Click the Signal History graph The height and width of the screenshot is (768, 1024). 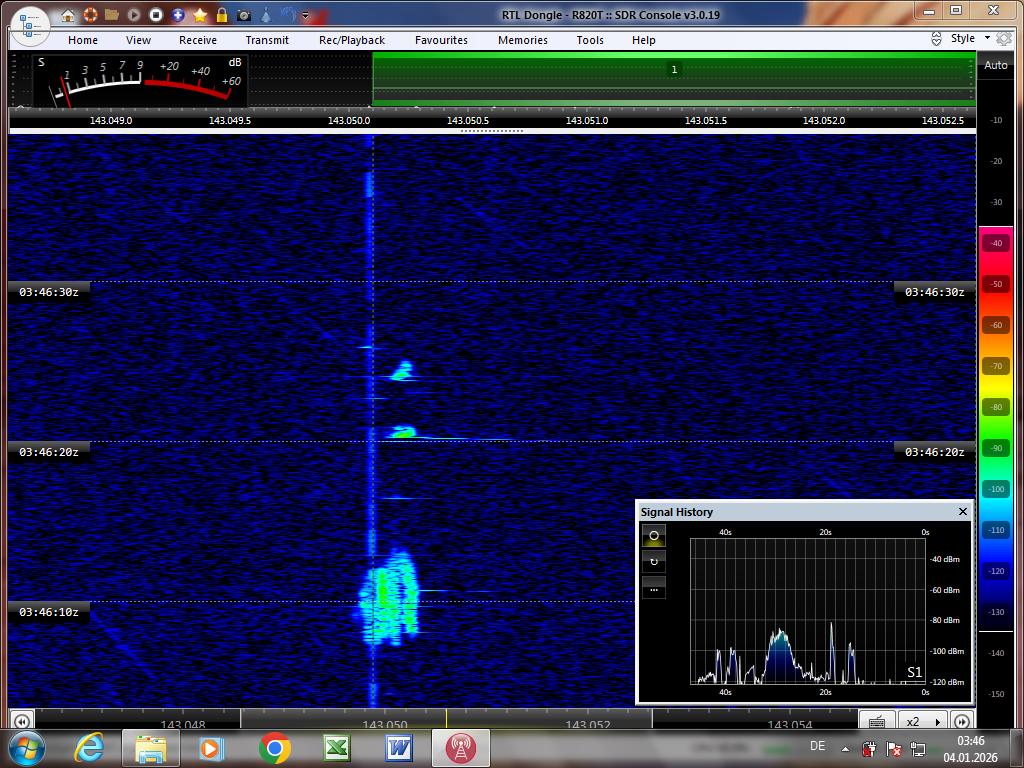pyautogui.click(x=808, y=611)
